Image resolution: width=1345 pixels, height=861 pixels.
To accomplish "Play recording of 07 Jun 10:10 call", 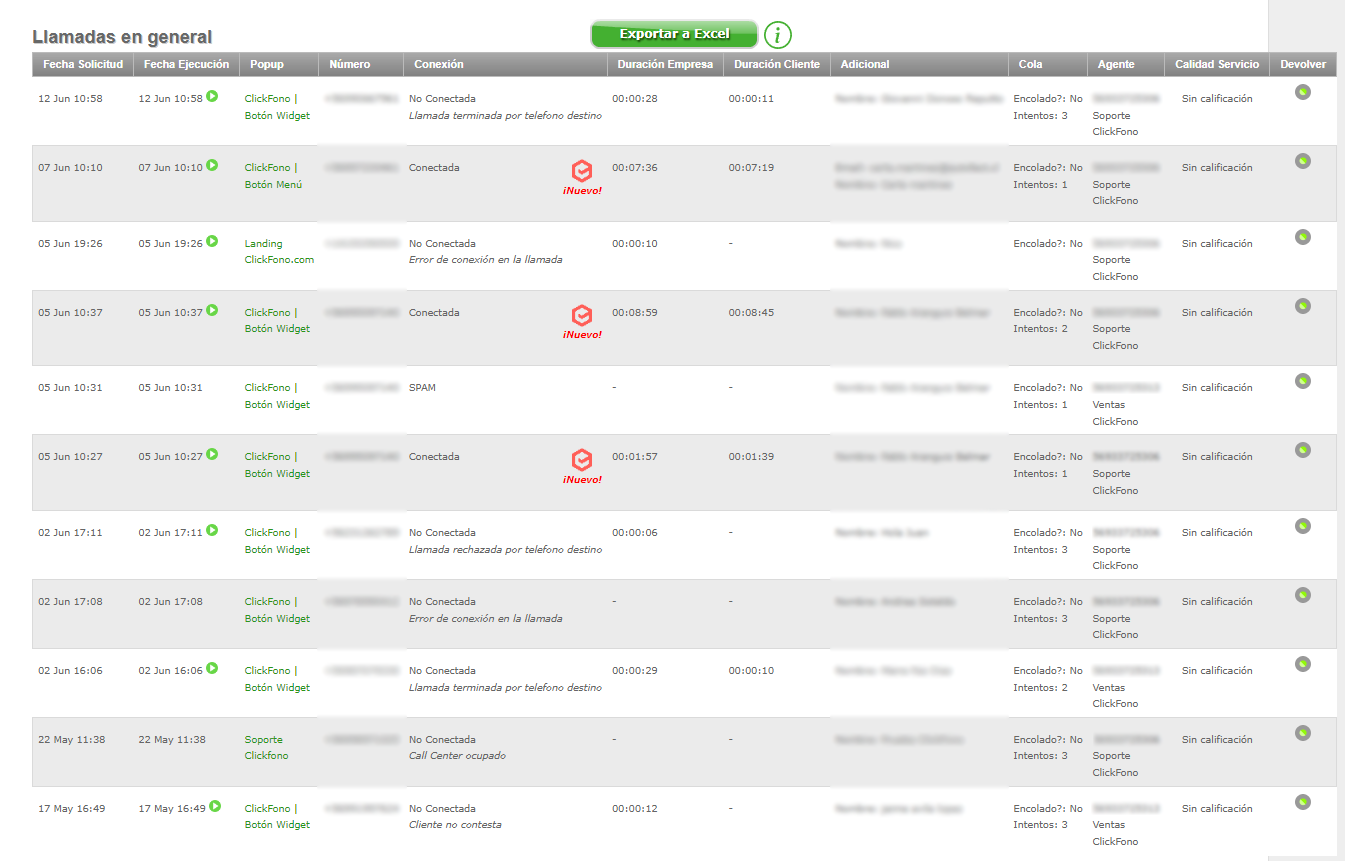I will [212, 166].
